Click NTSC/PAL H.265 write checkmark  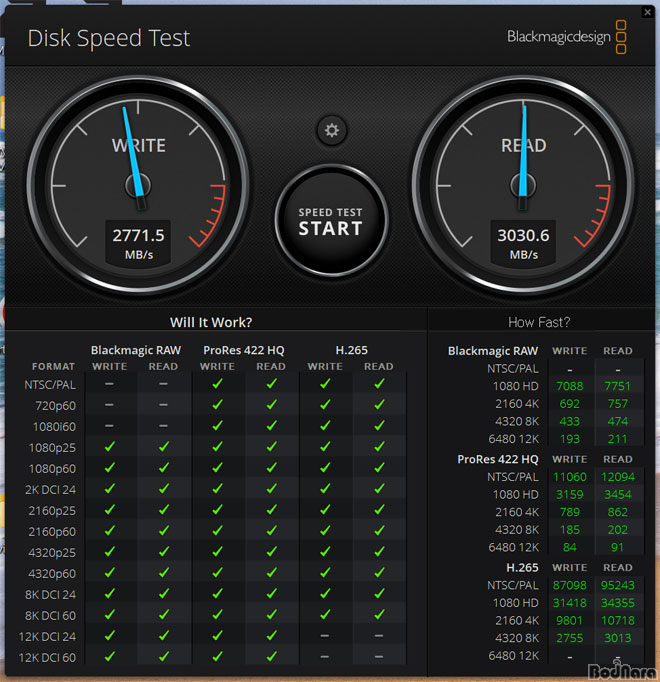[x=325, y=384]
